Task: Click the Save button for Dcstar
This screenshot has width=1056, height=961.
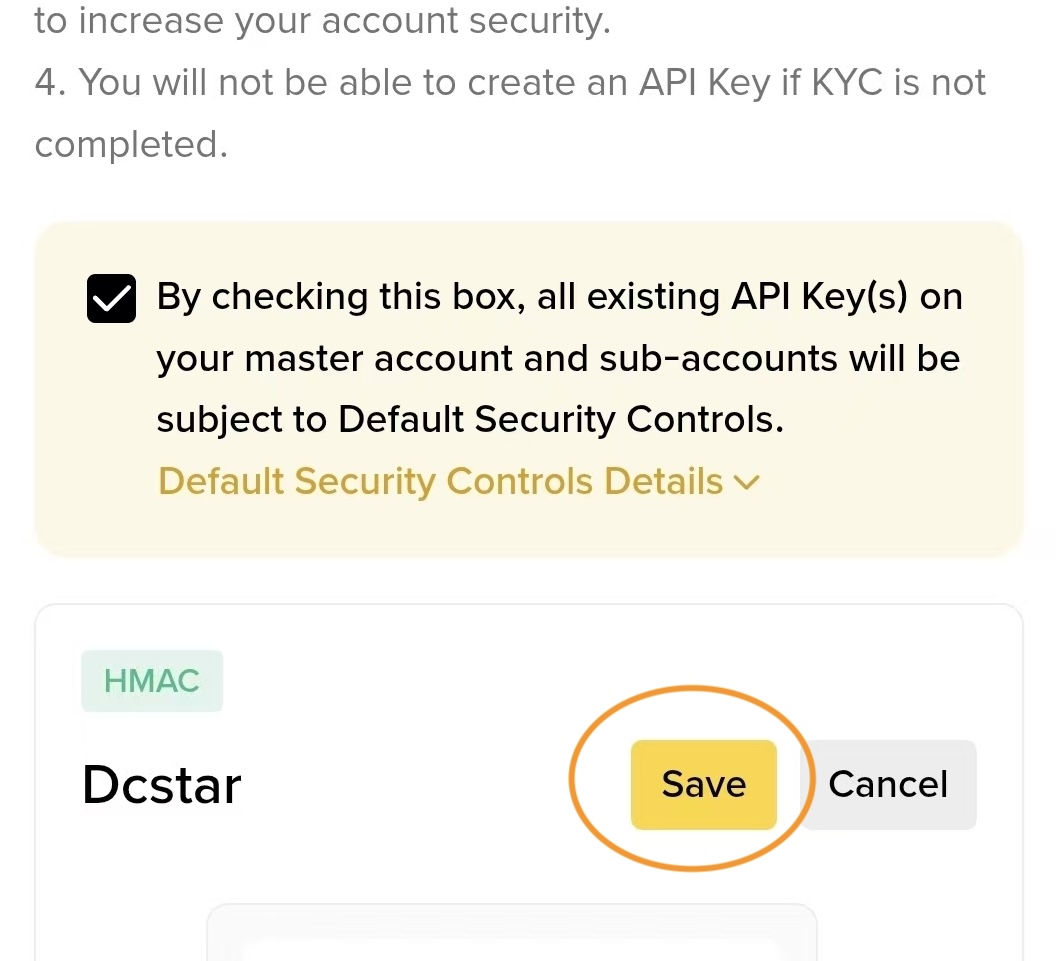Action: pyautogui.click(x=703, y=784)
